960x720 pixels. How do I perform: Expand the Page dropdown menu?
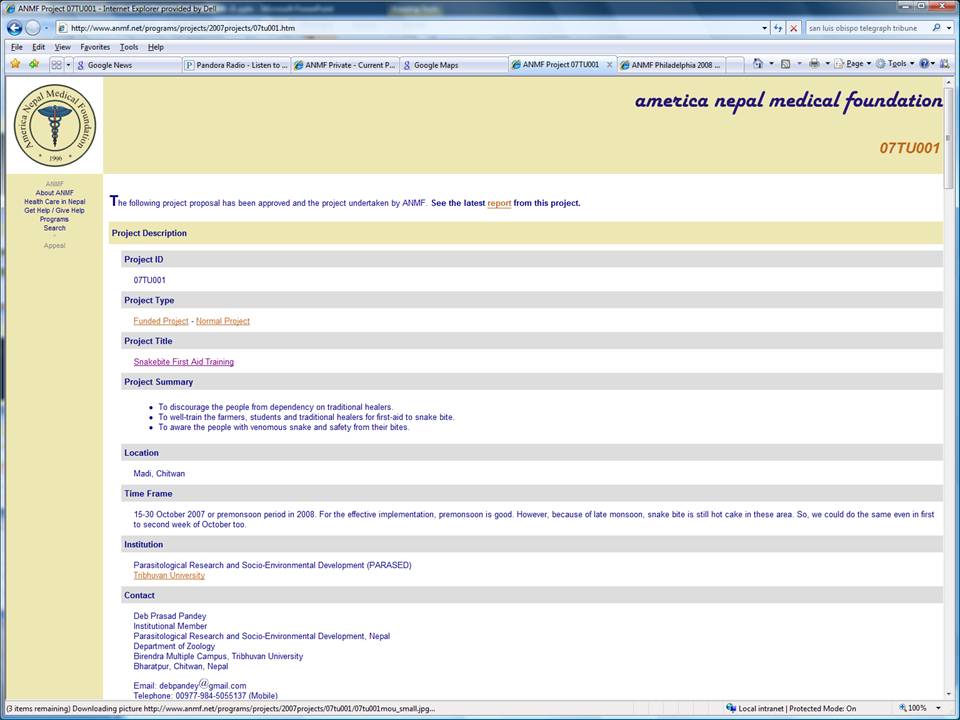point(855,64)
